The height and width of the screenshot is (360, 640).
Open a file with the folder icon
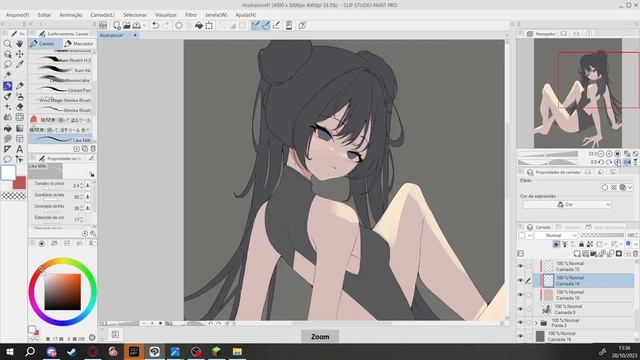point(127,25)
